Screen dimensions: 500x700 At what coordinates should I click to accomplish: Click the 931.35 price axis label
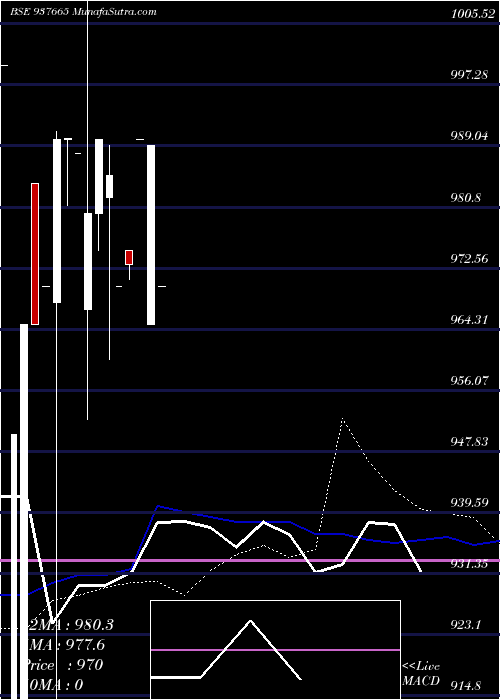(469, 564)
